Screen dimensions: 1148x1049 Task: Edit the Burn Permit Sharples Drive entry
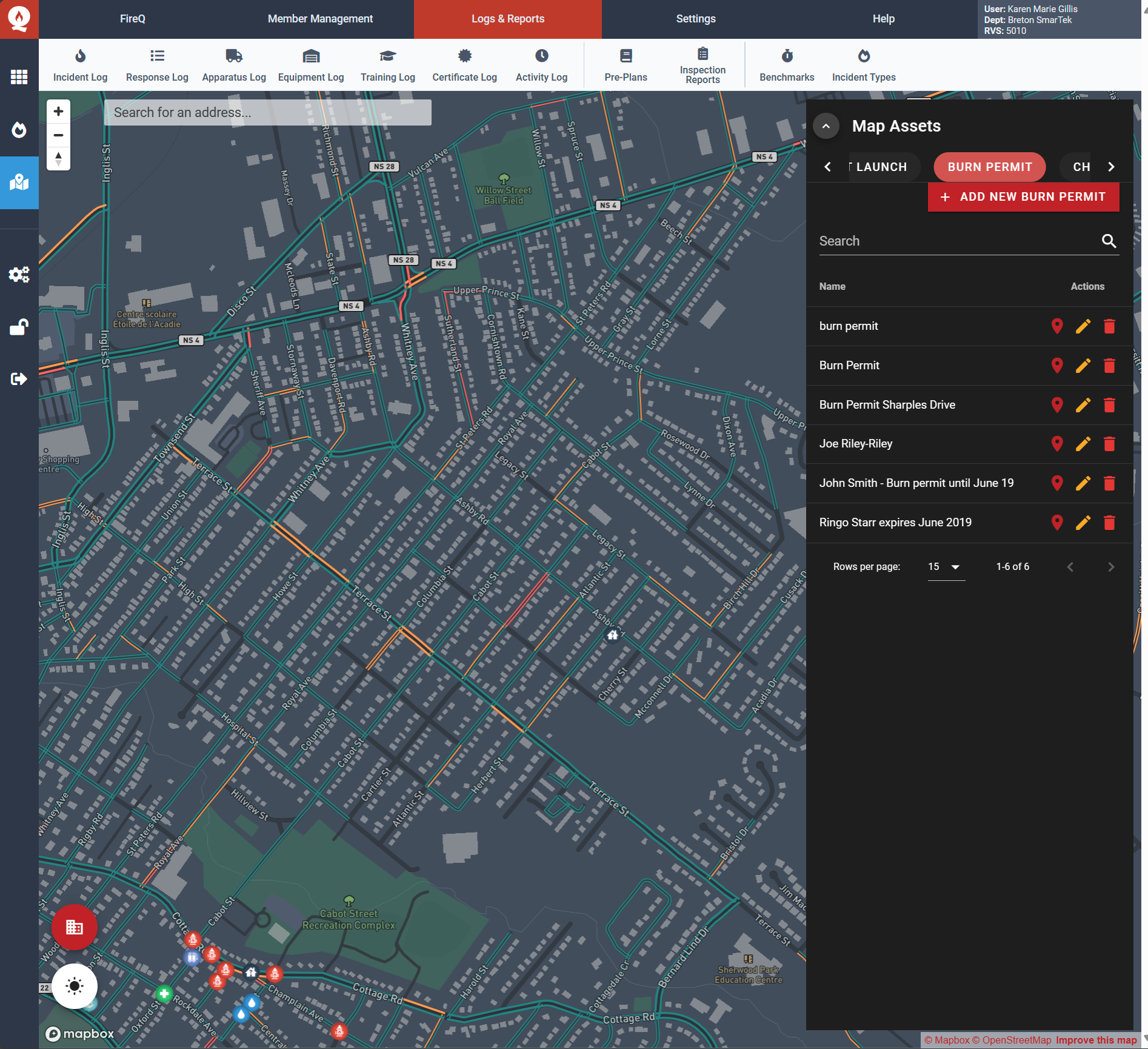click(x=1083, y=405)
